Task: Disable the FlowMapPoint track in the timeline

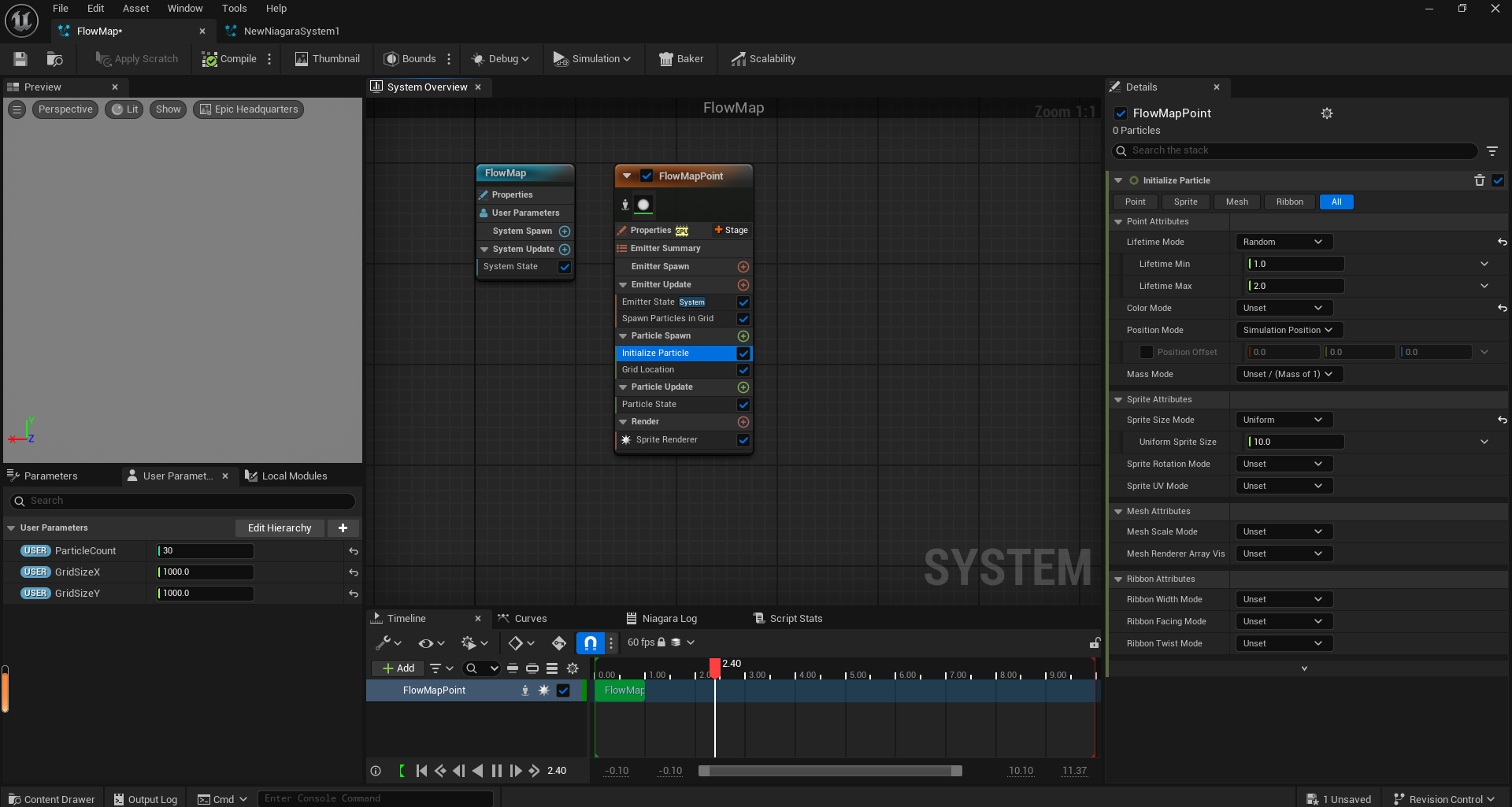Action: tap(563, 690)
